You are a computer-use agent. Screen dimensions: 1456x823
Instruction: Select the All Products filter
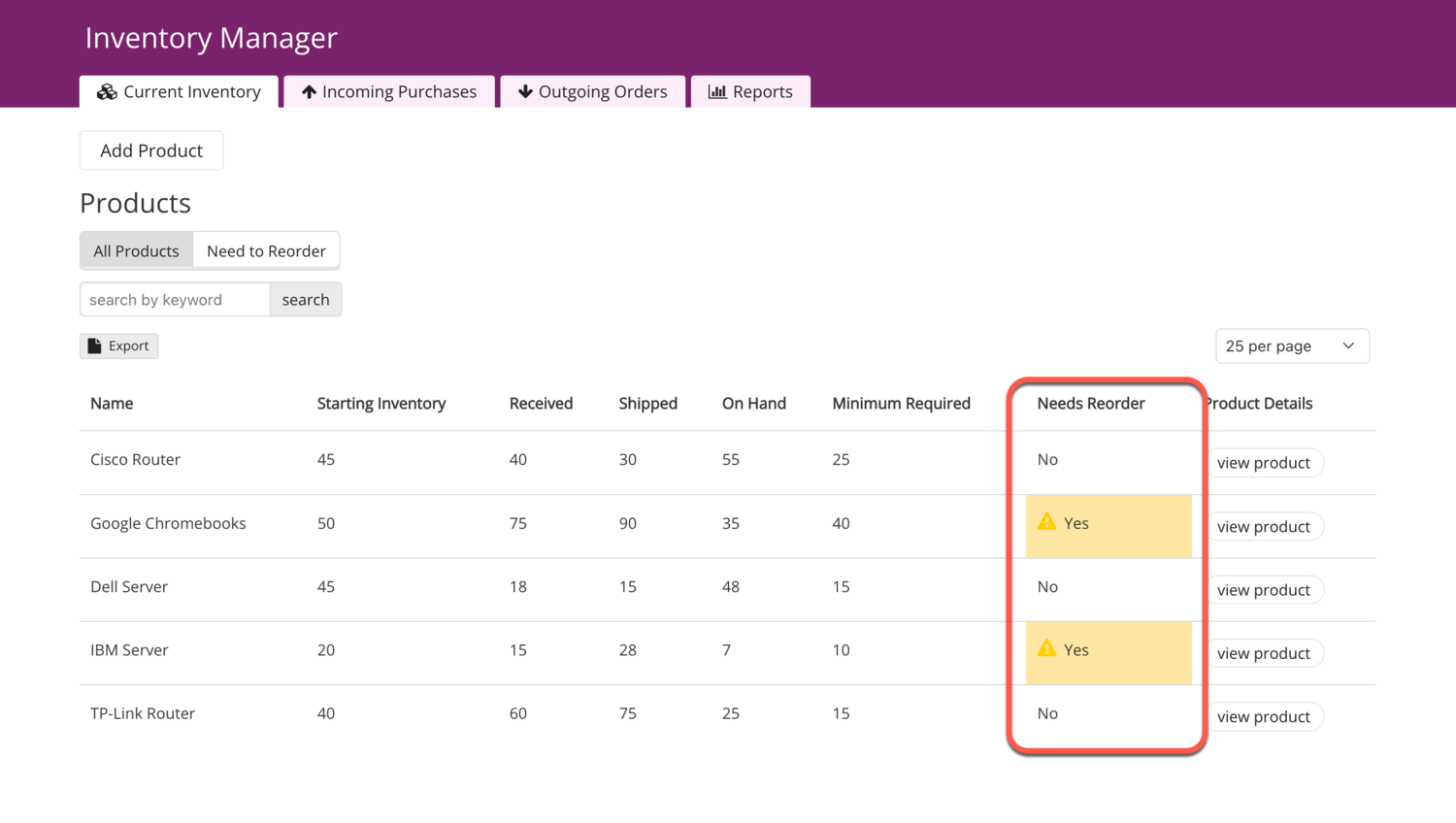click(x=136, y=250)
